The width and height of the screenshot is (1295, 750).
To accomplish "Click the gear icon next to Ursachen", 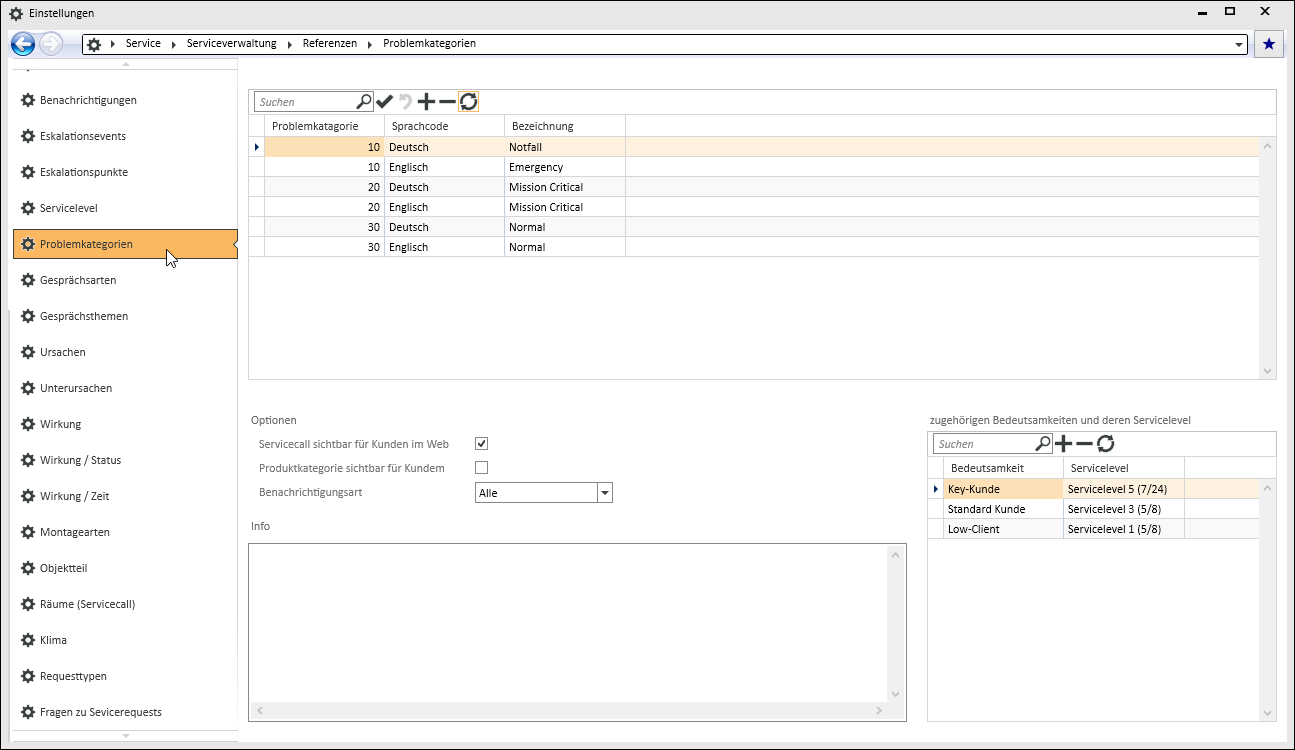I will click(28, 352).
